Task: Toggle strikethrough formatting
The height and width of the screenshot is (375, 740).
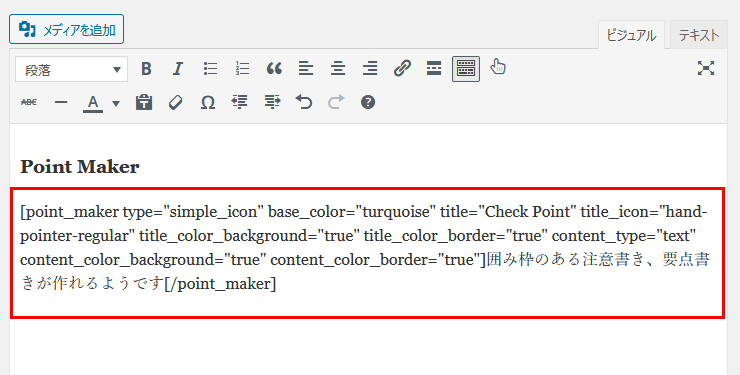Action: [x=29, y=102]
